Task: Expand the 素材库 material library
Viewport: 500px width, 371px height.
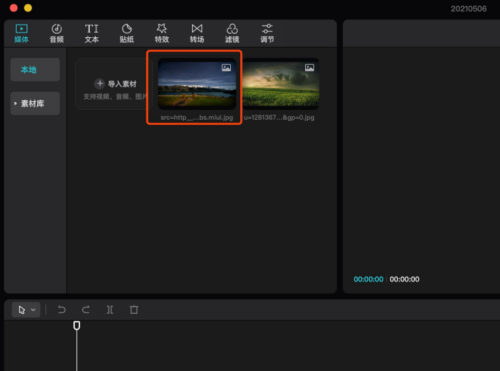Action: point(35,103)
